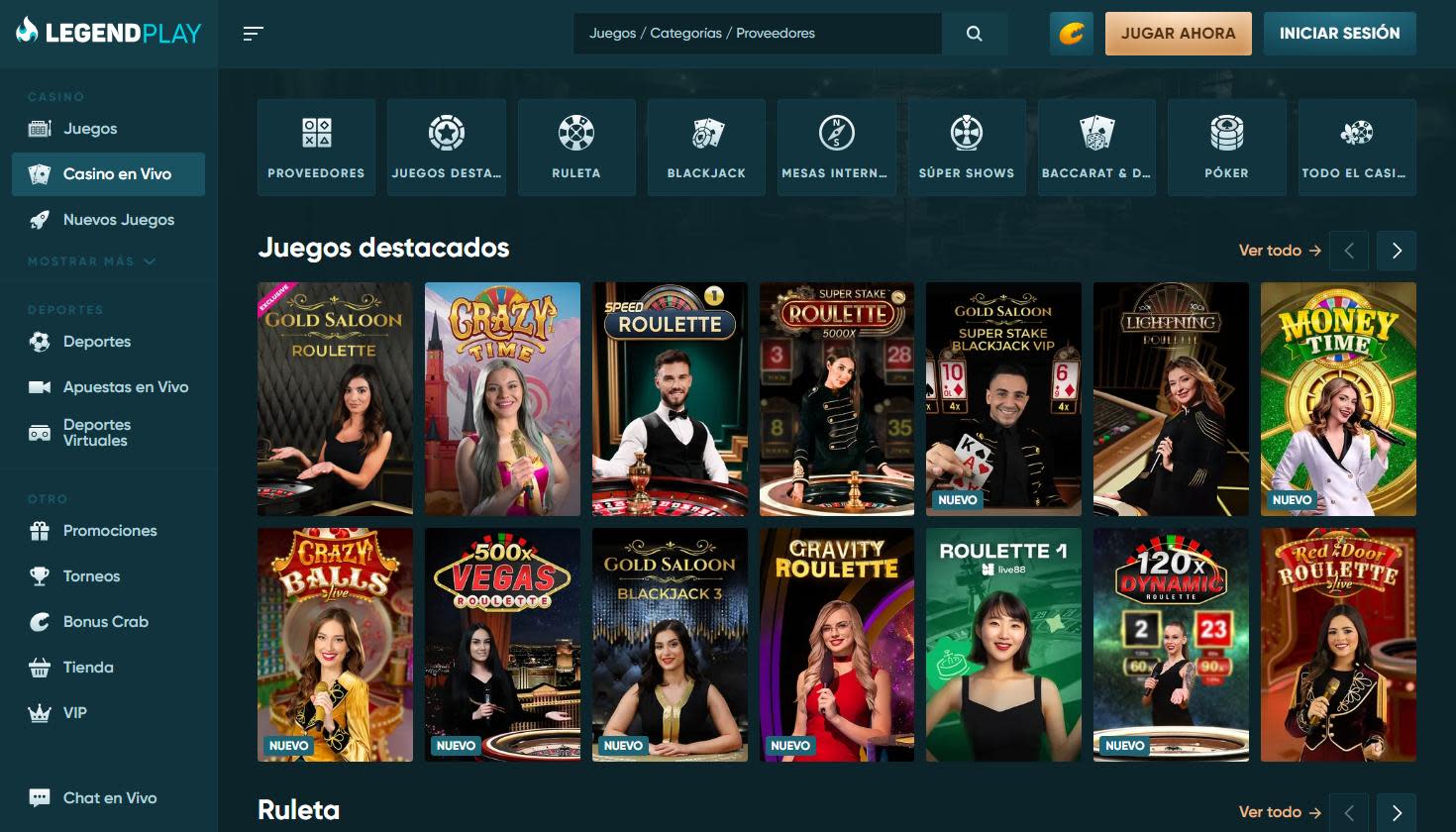Open Promociones in the sidebar

(108, 531)
